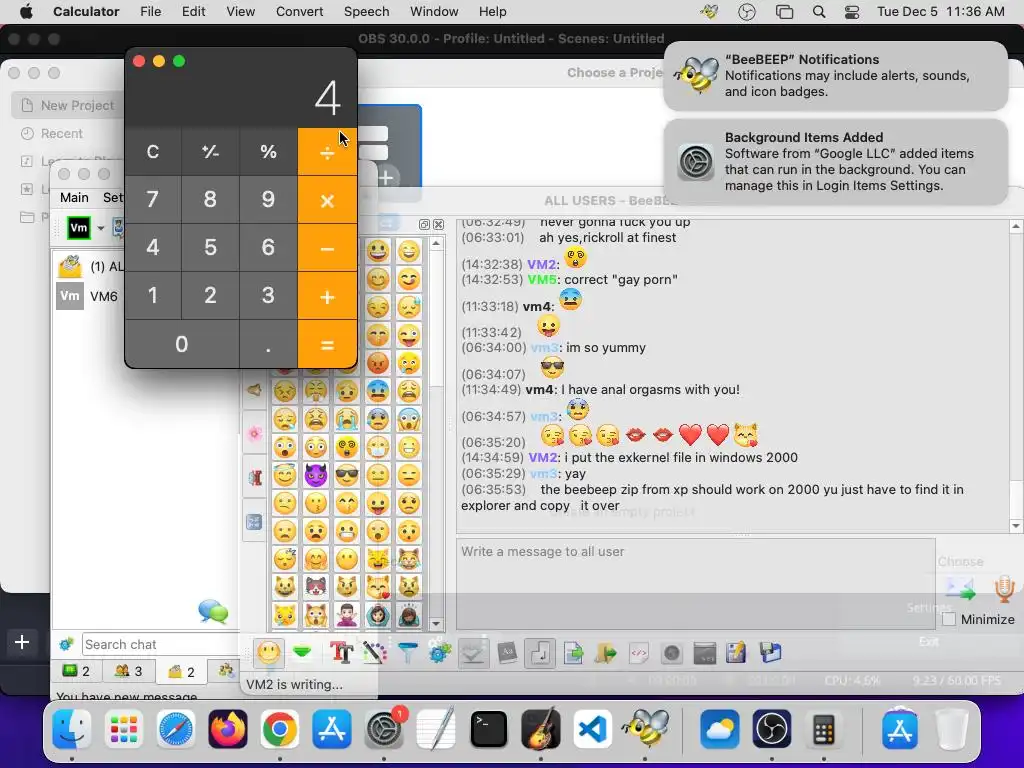Click the Write a message text box
This screenshot has width=1024, height=768.
(x=696, y=584)
